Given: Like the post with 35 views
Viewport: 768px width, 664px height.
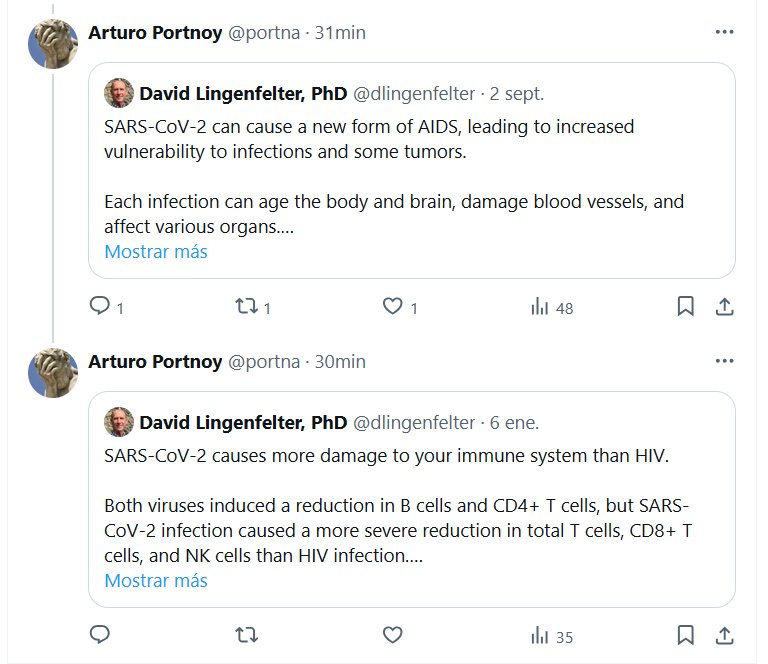Looking at the screenshot, I should click(394, 635).
